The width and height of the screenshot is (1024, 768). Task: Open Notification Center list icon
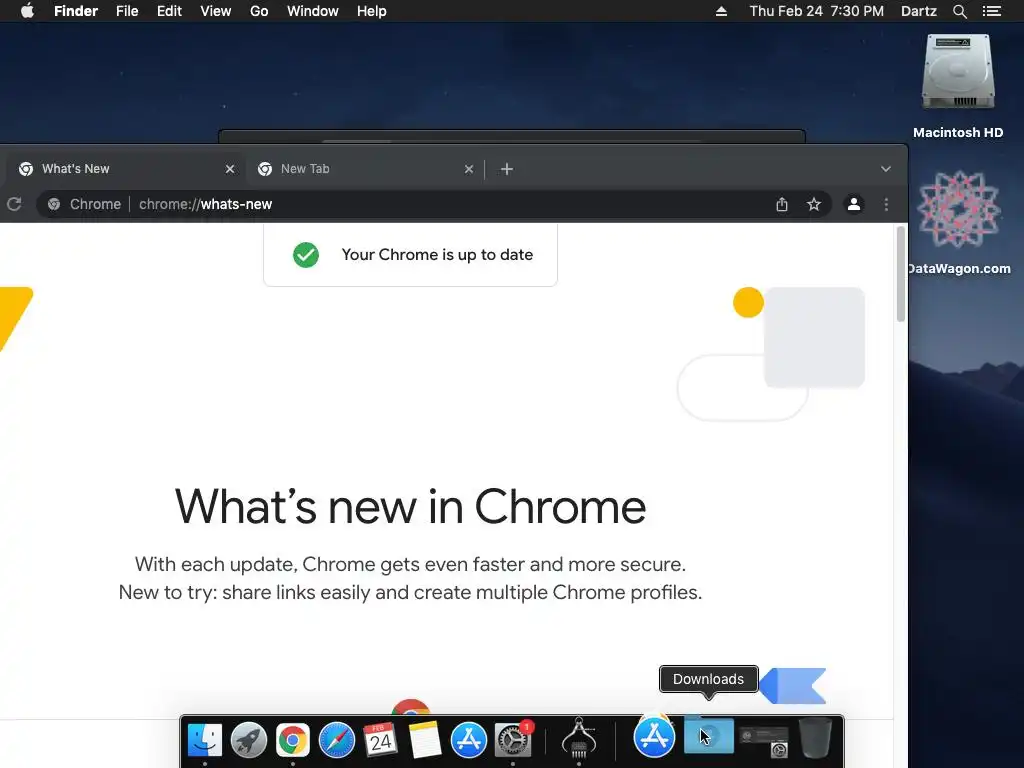991,11
